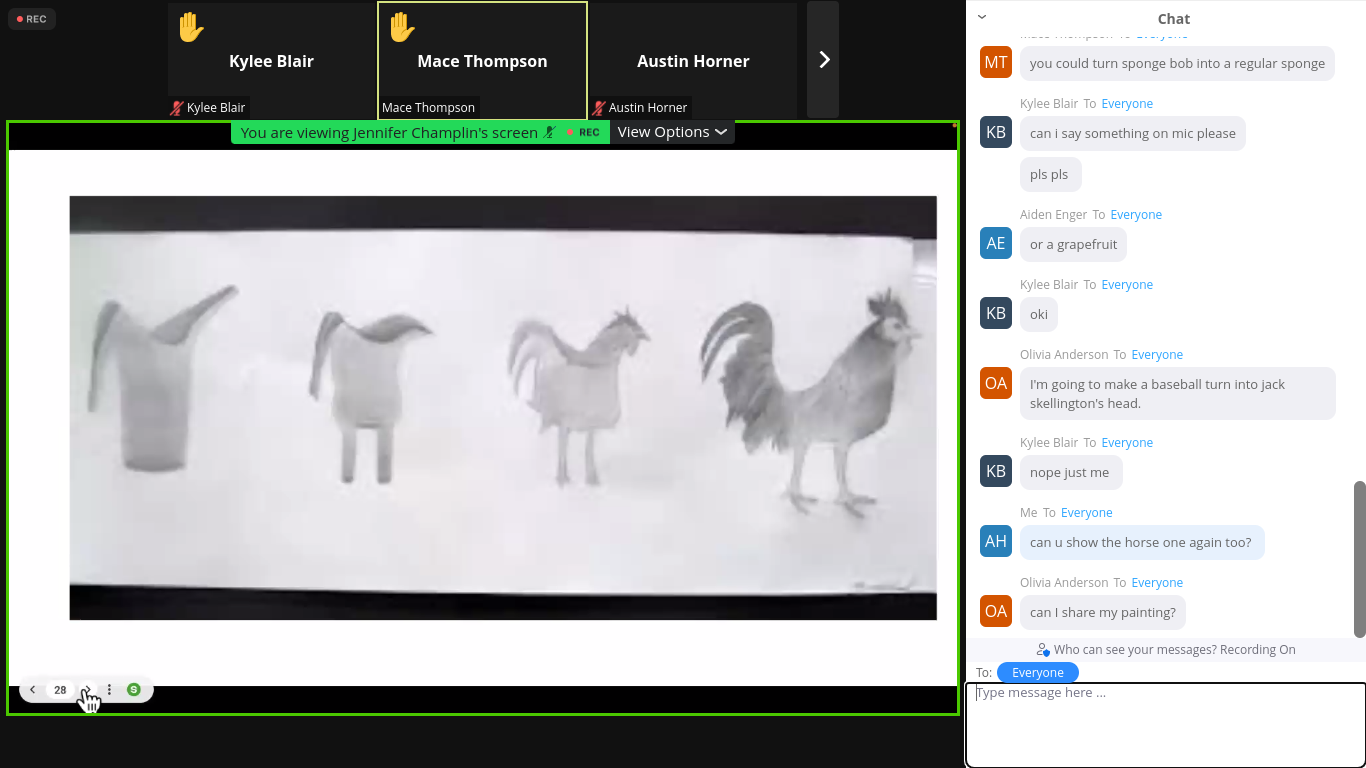1366x768 pixels.
Task: Click KB avatar beside mic request message
Action: [x=996, y=133]
